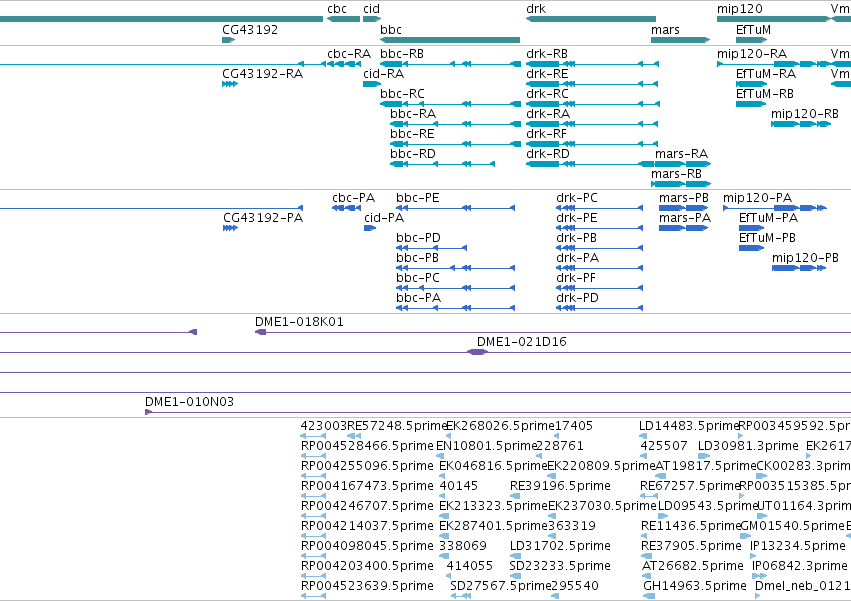
Task: Select EST RP004523639.5prime
Action: [x=367, y=587]
